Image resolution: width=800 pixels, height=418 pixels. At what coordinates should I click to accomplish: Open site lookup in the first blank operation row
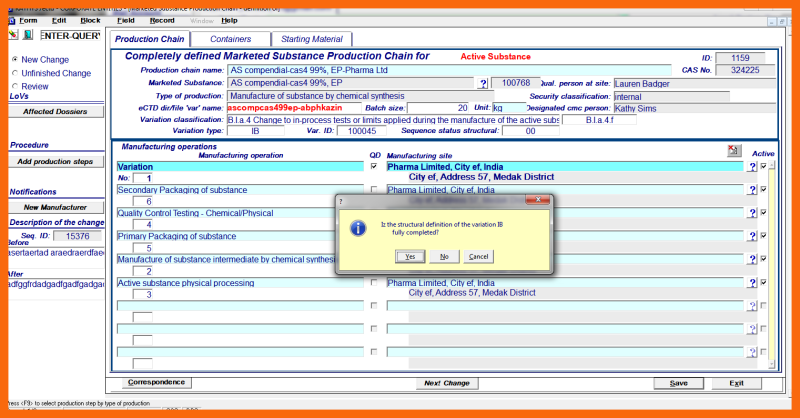(x=752, y=306)
